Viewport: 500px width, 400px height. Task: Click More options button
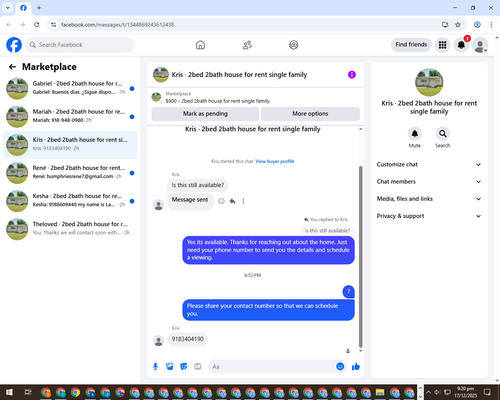pos(310,114)
